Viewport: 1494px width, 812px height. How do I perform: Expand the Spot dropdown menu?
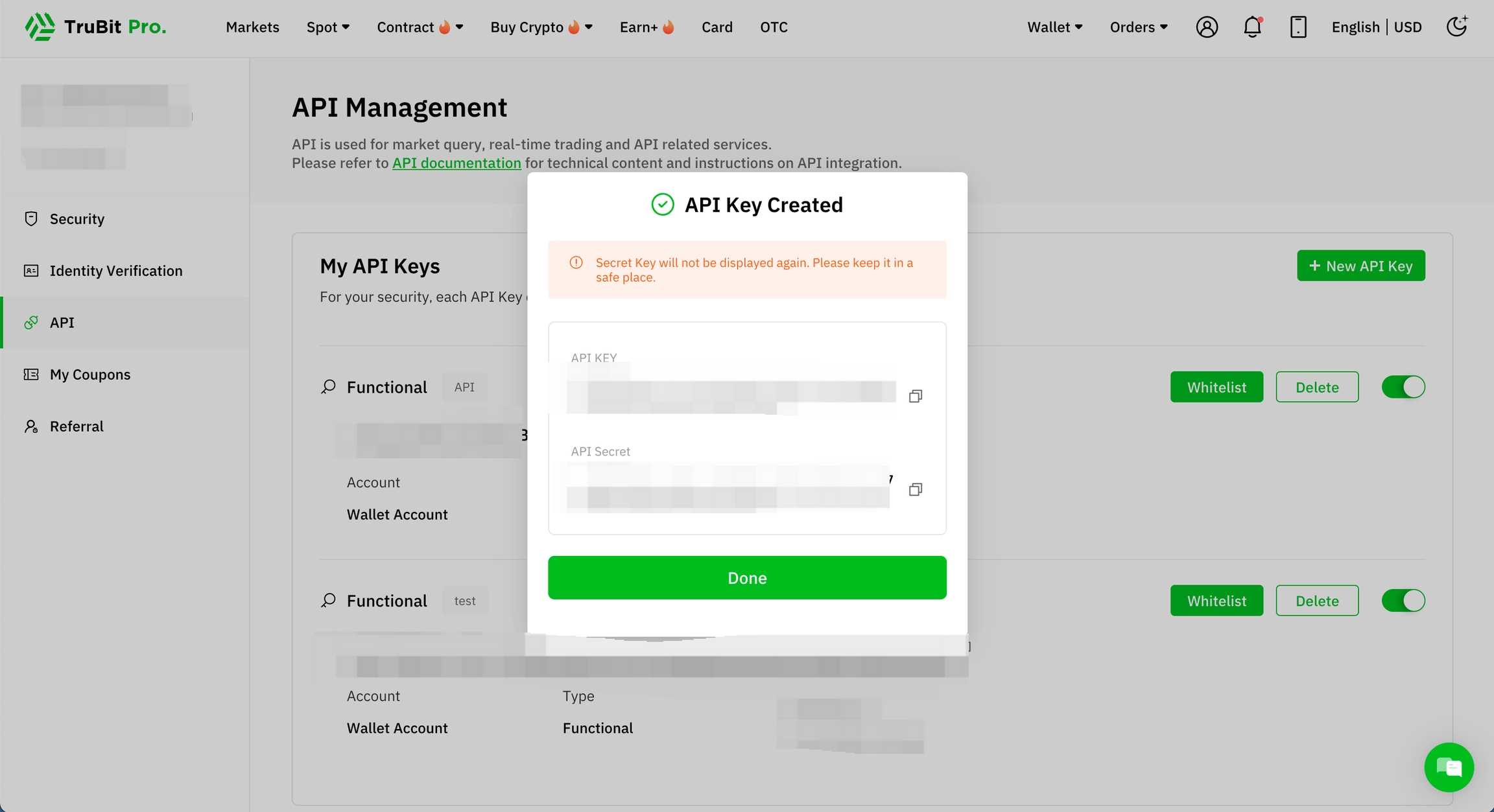point(328,27)
